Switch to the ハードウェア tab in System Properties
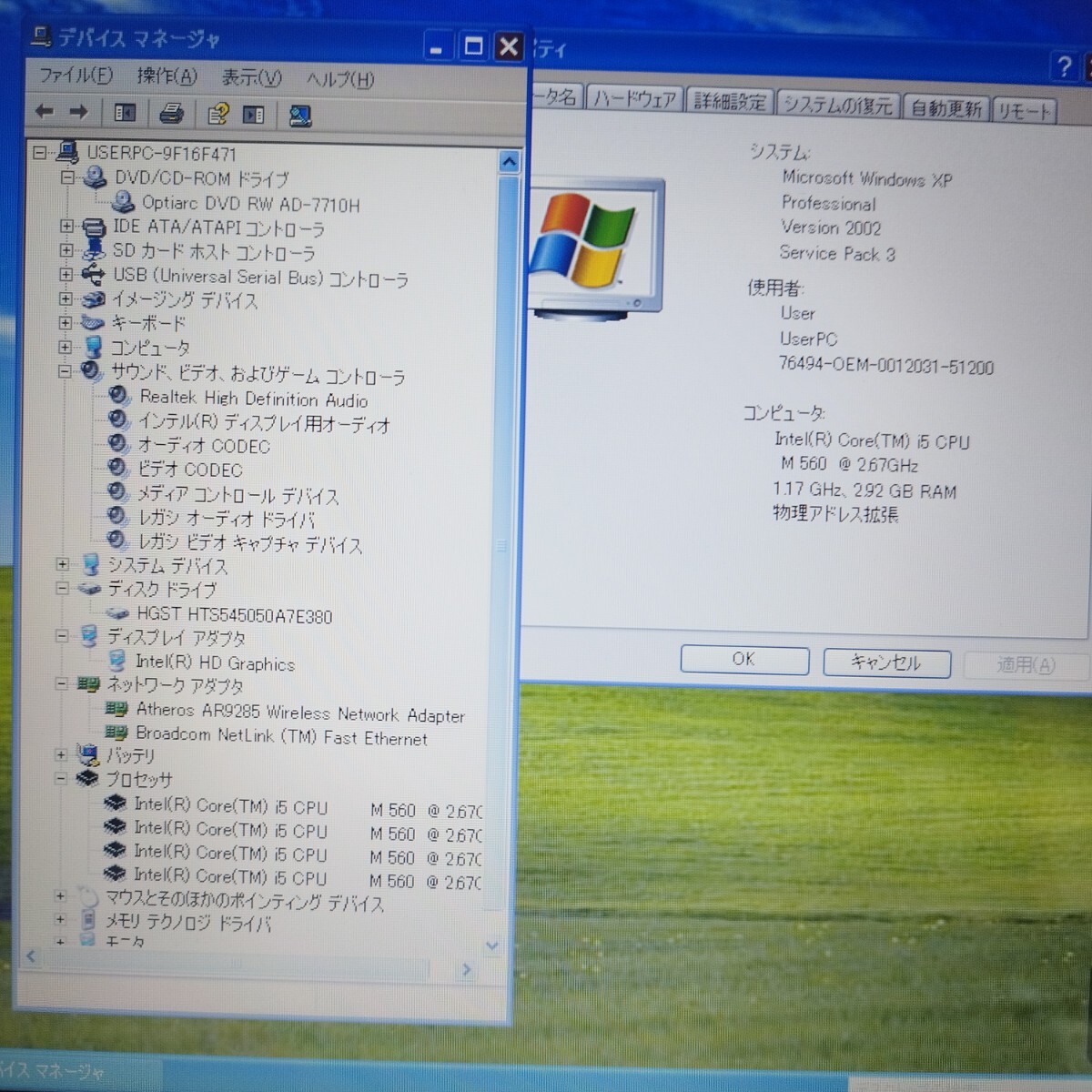 point(634,98)
